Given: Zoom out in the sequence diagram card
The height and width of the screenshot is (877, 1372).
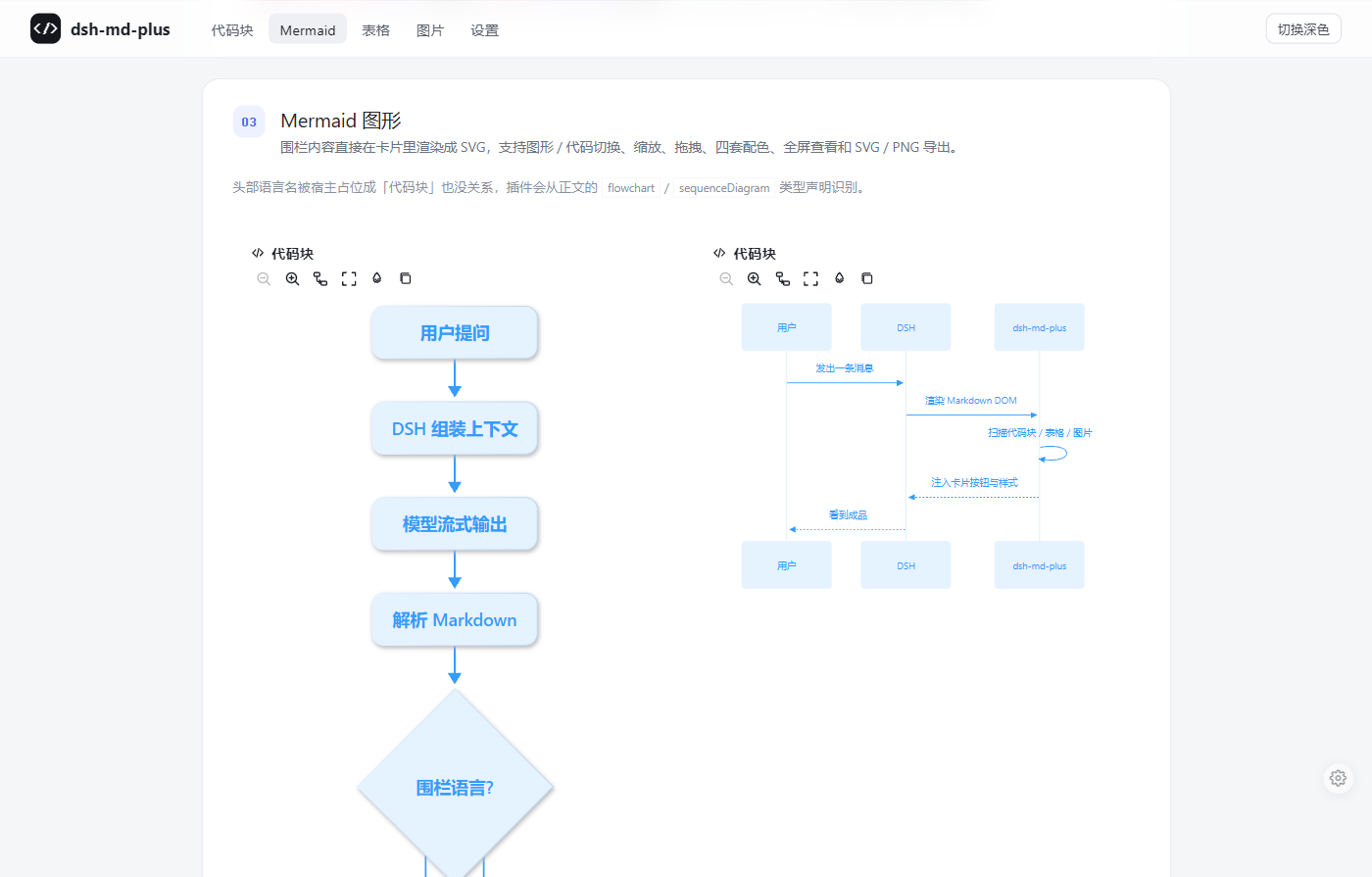Looking at the screenshot, I should (726, 278).
